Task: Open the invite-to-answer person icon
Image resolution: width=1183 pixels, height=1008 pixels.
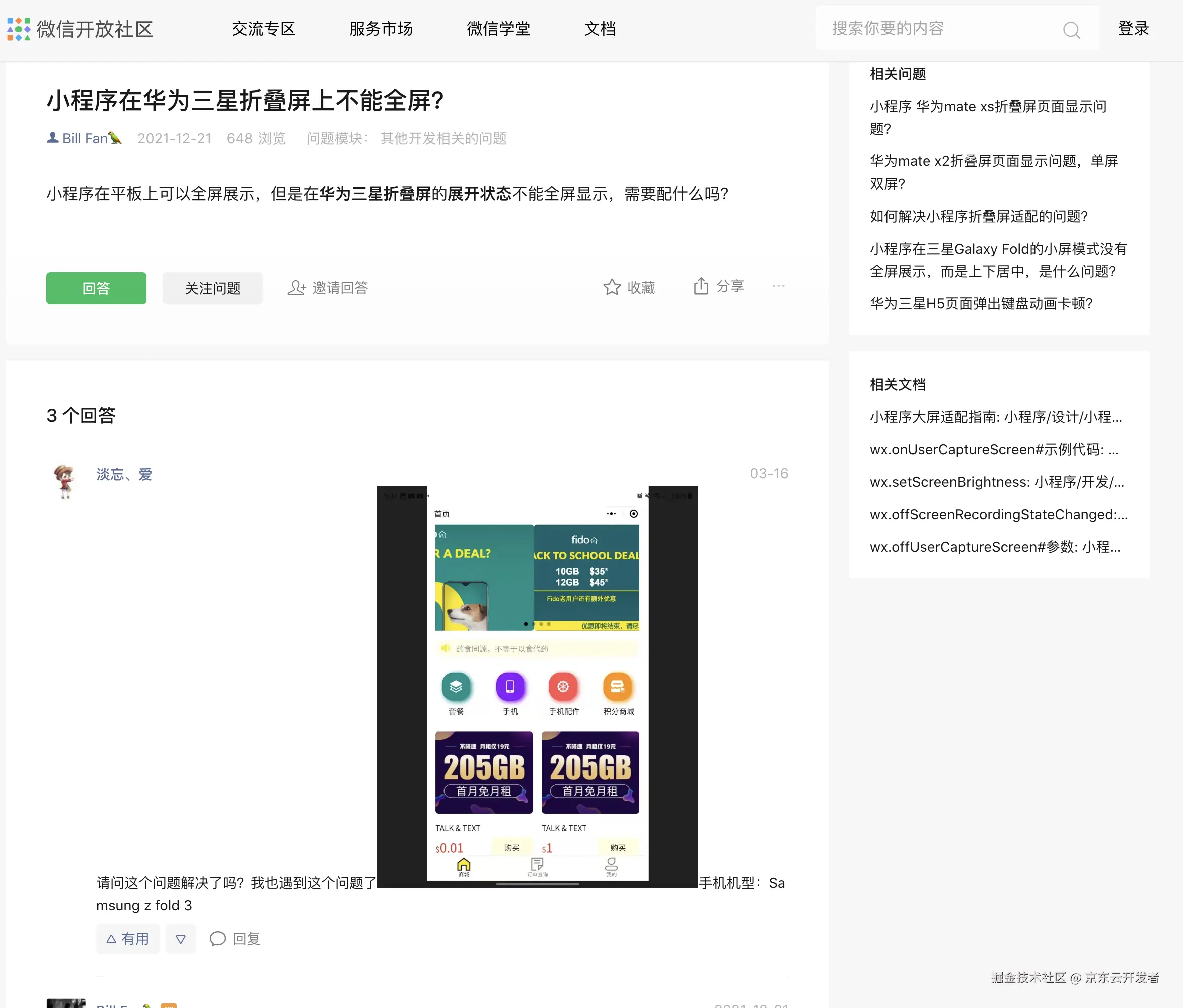Action: click(x=297, y=288)
